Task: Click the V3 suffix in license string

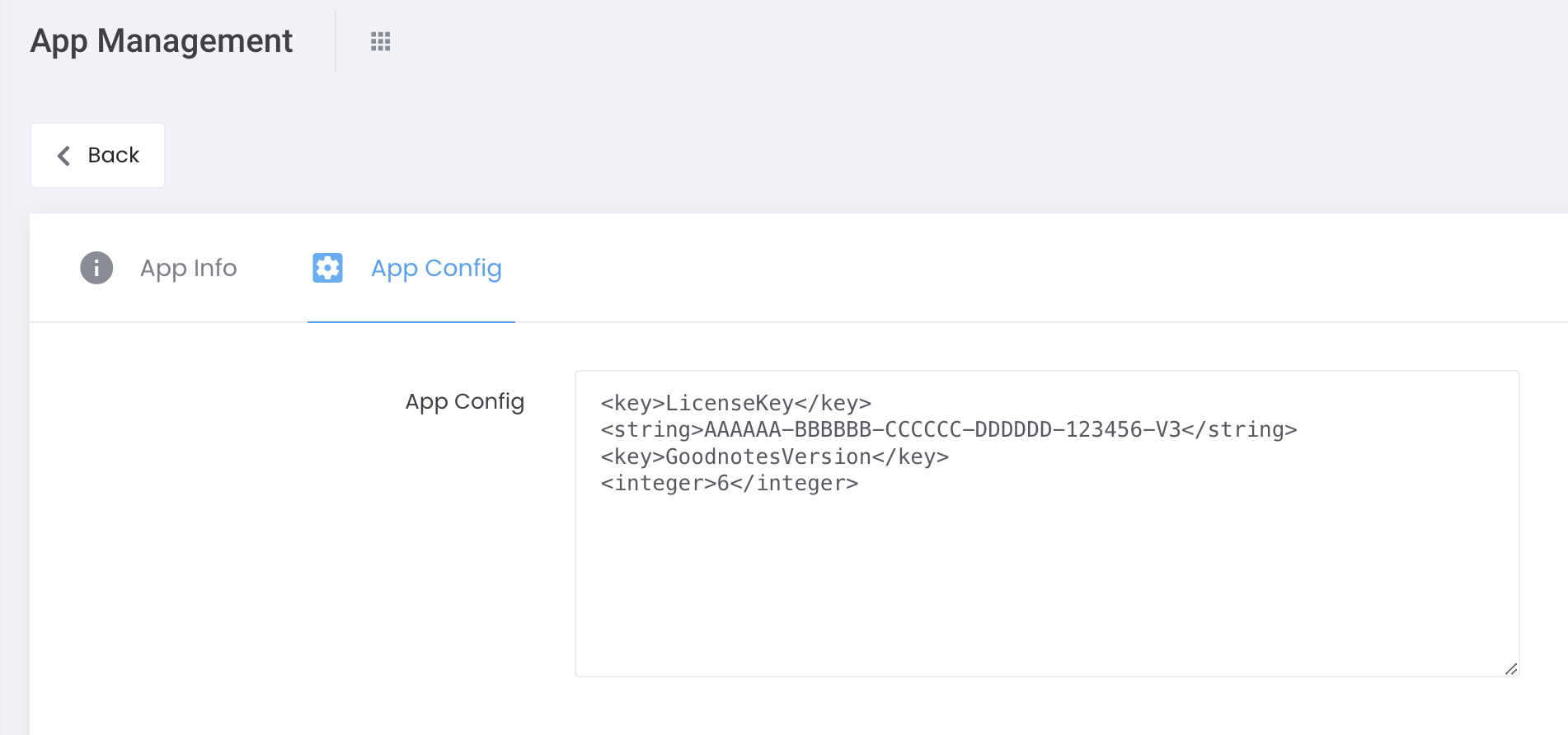Action: (x=1168, y=429)
